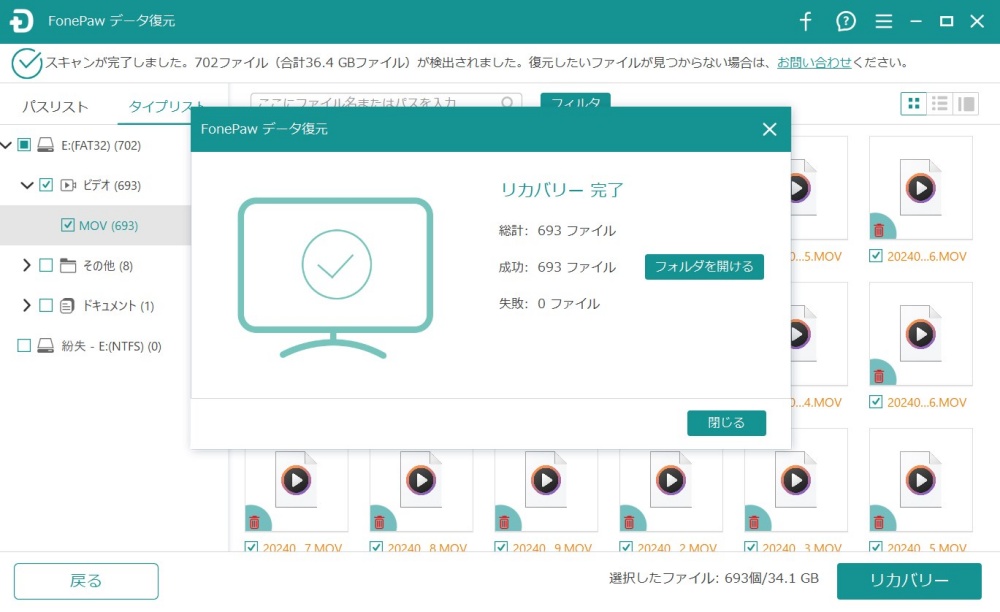Click the deleted trash badge on 20240...3.MOV
Screen dimensions: 1000x612
click(x=755, y=520)
